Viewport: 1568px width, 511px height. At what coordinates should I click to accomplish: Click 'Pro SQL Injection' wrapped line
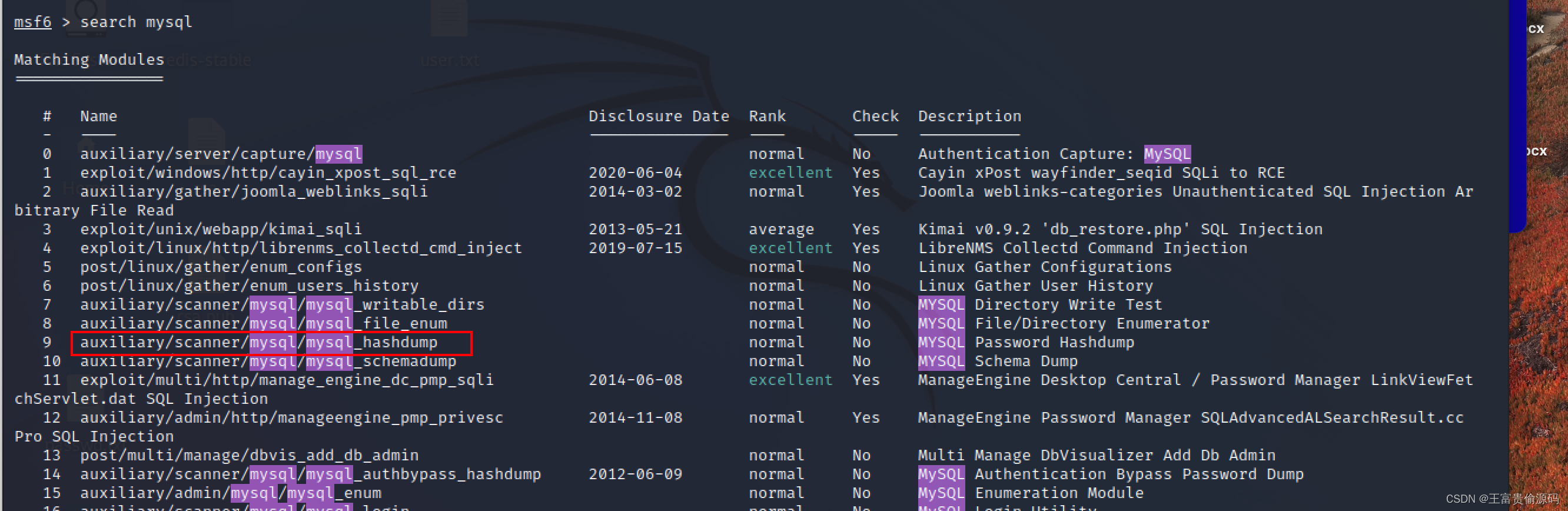pyautogui.click(x=94, y=437)
